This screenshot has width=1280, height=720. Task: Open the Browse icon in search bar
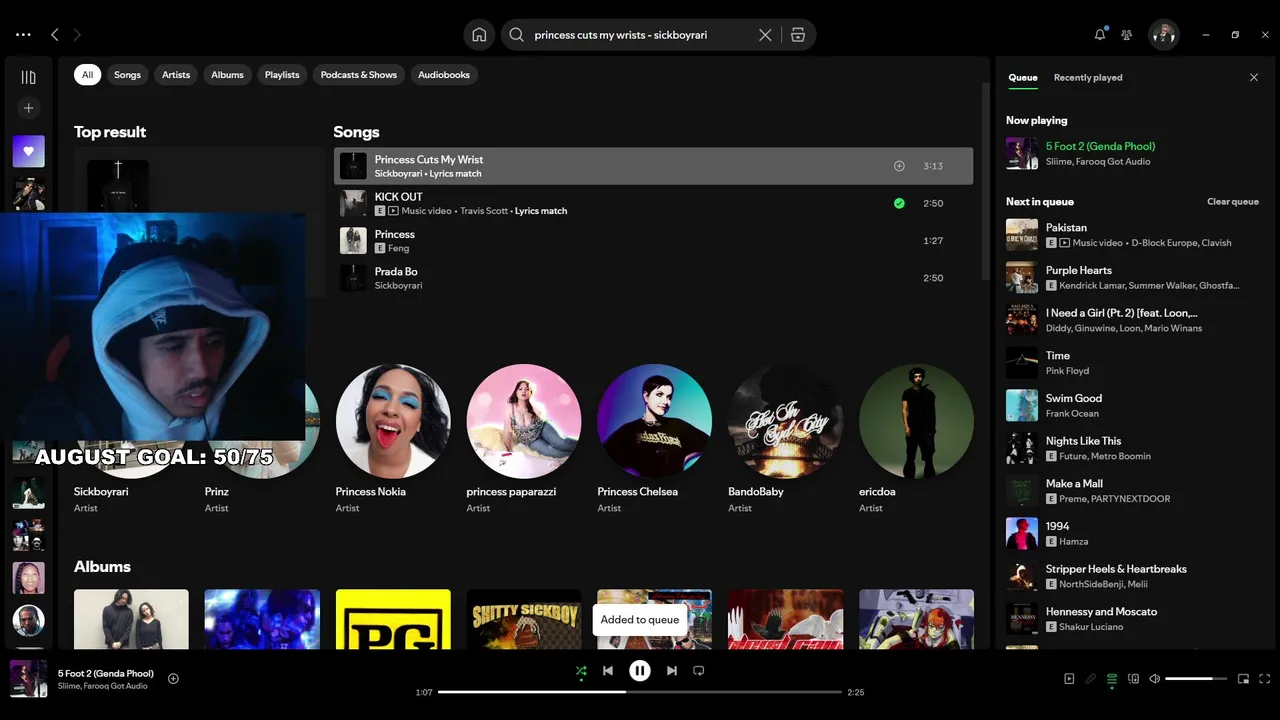point(798,35)
